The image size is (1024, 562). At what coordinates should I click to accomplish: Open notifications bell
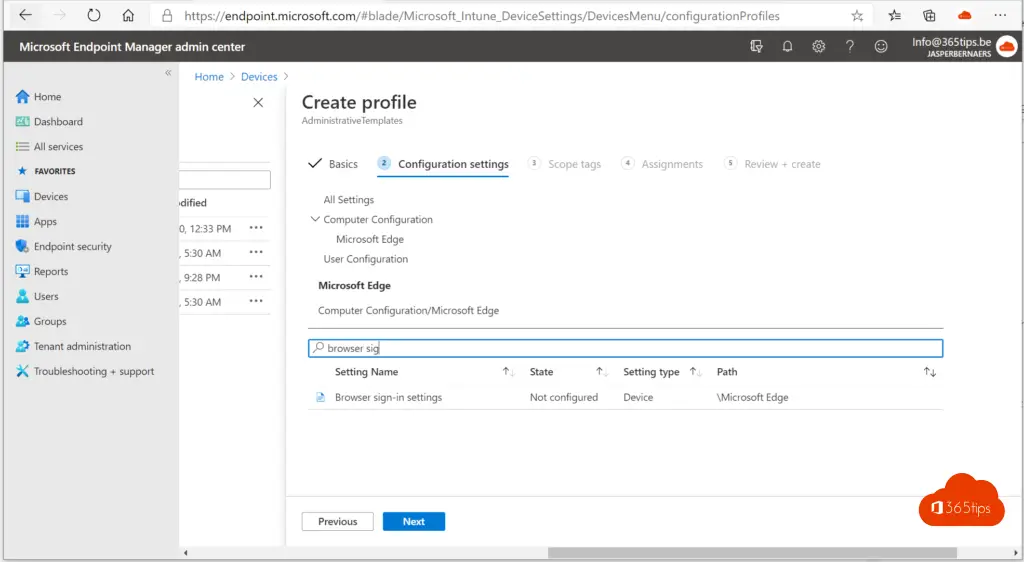pos(788,46)
